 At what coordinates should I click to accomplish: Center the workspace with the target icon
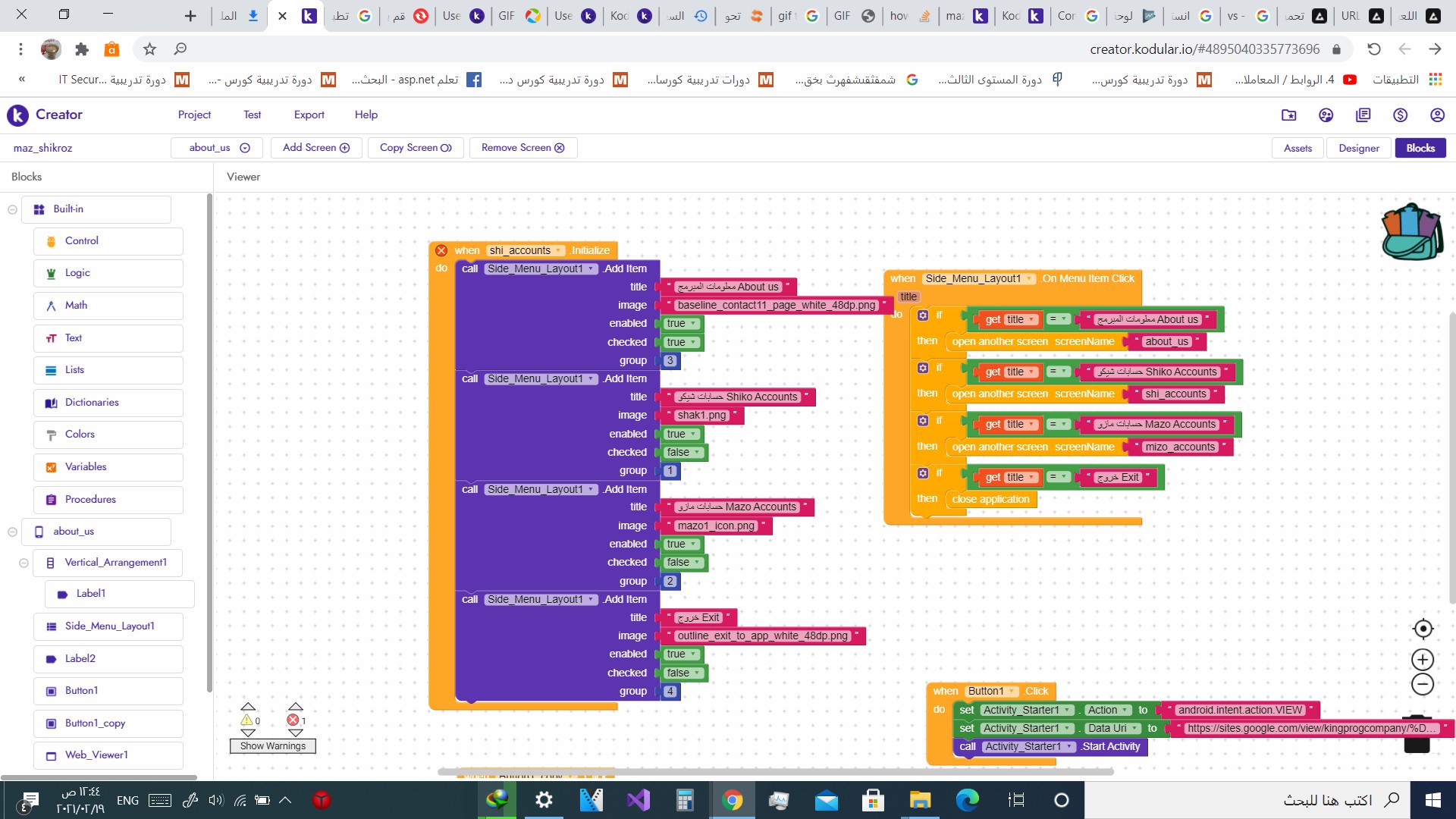[1423, 629]
